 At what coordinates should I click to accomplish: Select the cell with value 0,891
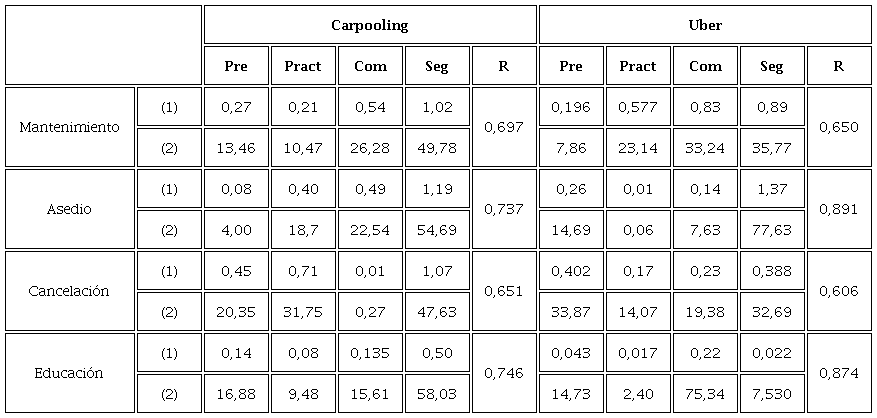(838, 210)
